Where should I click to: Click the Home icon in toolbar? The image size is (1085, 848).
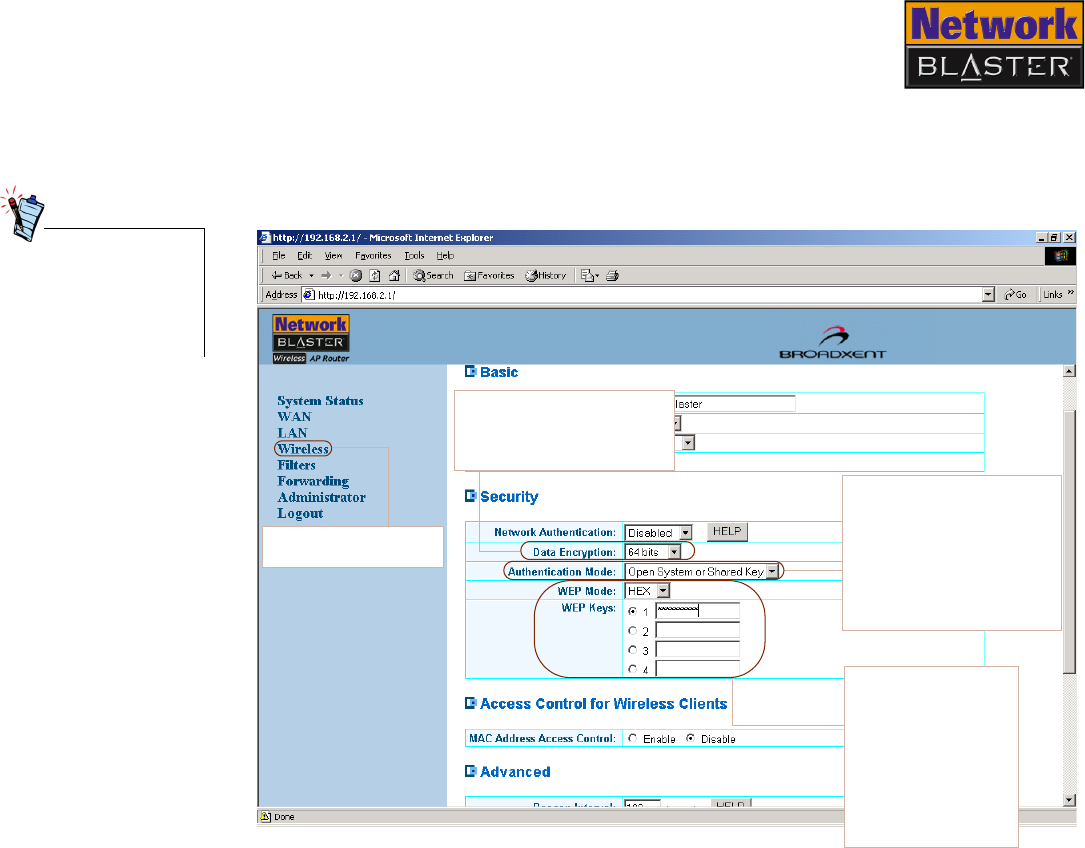click(394, 276)
